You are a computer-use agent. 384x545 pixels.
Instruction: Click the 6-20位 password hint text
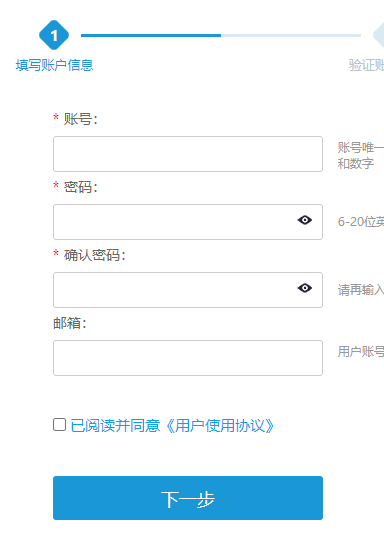[x=361, y=222]
